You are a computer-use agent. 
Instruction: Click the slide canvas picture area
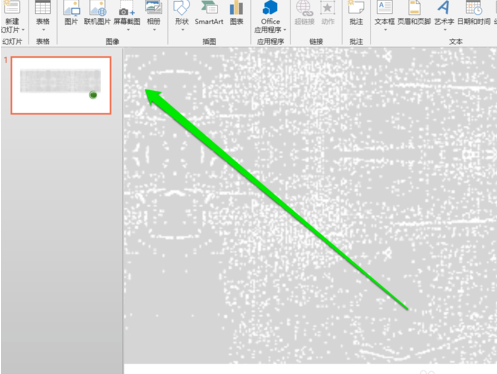[x=310, y=206]
